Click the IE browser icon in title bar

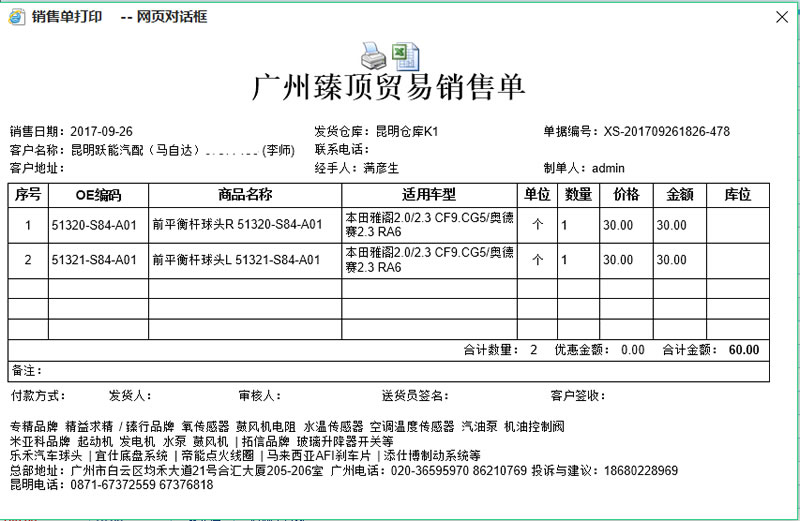16,17
